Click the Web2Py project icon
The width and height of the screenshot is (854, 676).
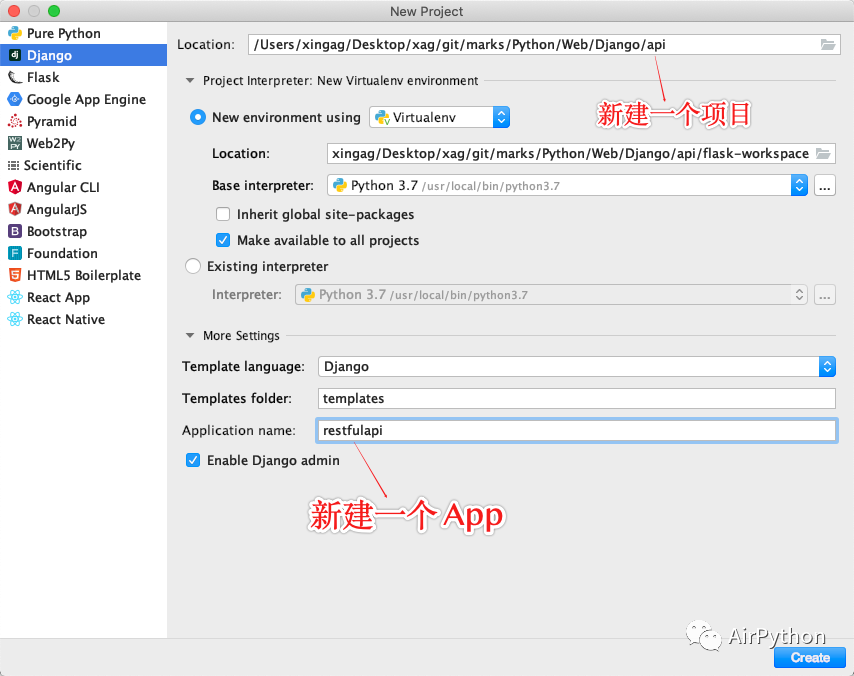point(15,143)
